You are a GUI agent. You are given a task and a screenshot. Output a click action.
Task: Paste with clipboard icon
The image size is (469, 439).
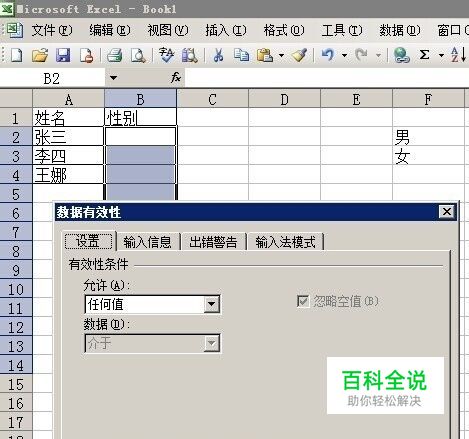[x=265, y=55]
